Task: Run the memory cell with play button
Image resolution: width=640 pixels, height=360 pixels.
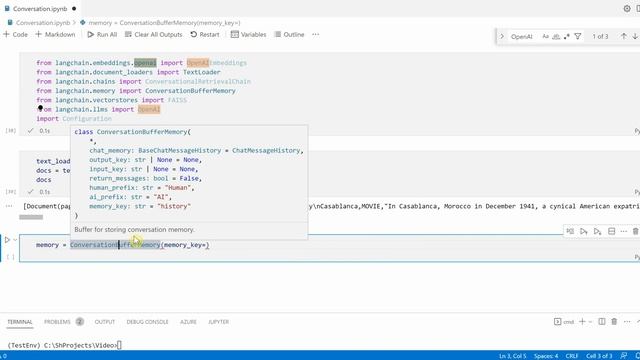Action: pos(7,240)
